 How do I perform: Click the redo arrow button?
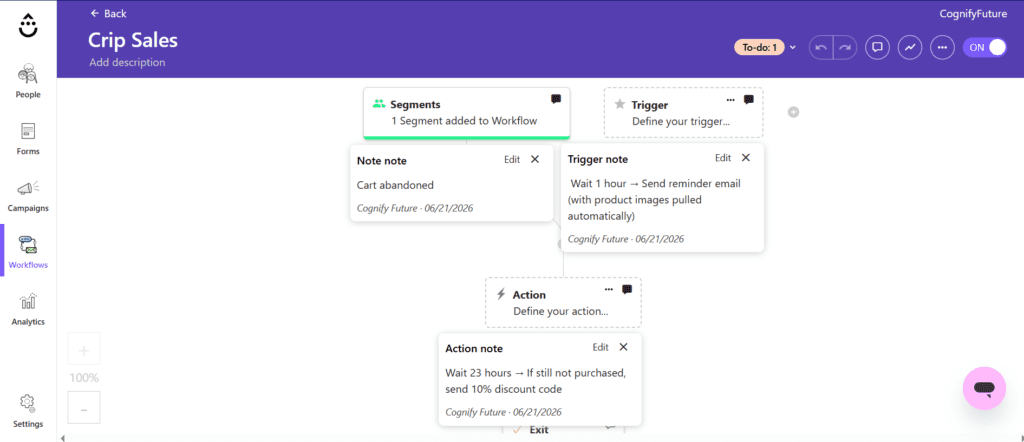tap(845, 47)
